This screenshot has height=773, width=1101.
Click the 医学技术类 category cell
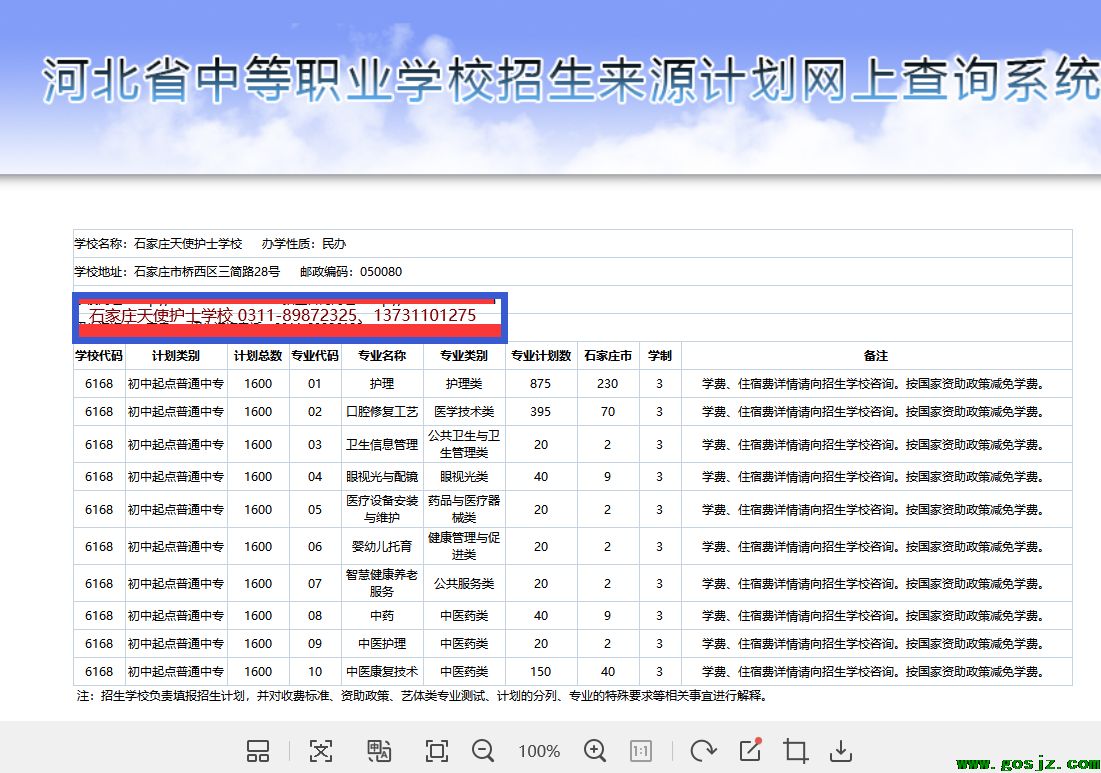463,411
